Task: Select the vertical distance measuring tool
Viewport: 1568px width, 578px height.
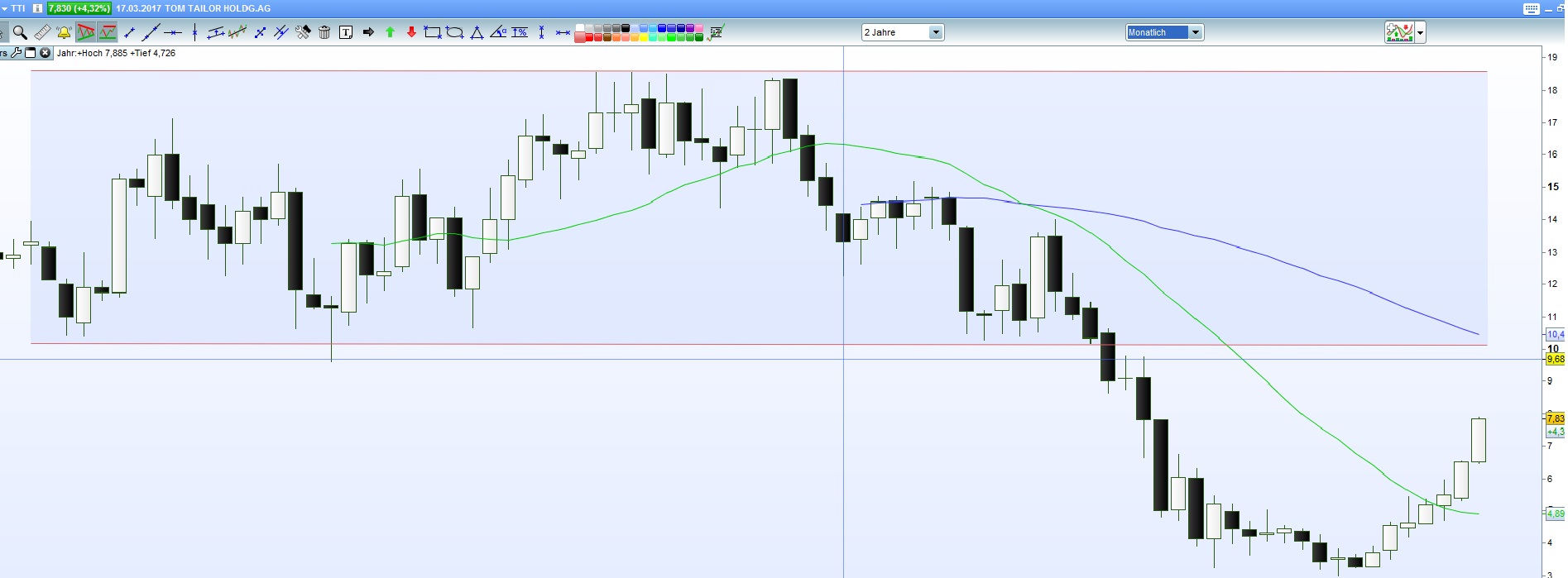Action: point(541,32)
